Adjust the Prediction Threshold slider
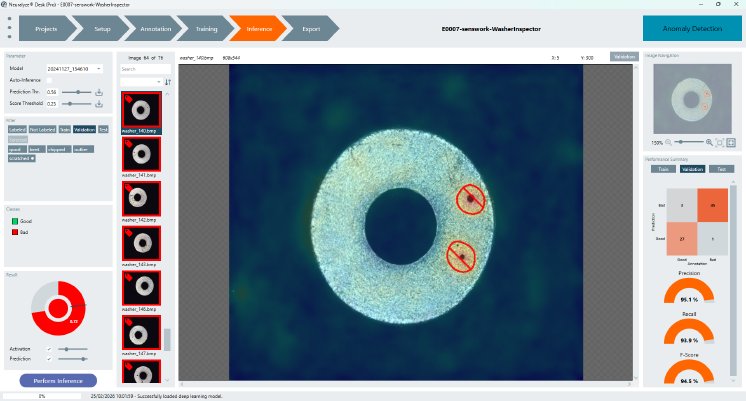 (x=76, y=92)
